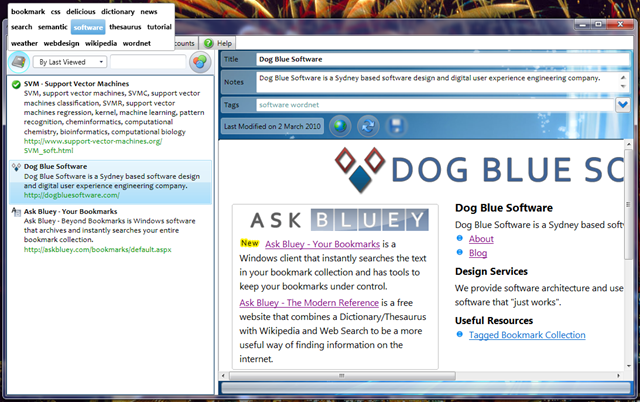This screenshot has width=640, height=402.
Task: Select the delicious tag
Action: click(81, 12)
